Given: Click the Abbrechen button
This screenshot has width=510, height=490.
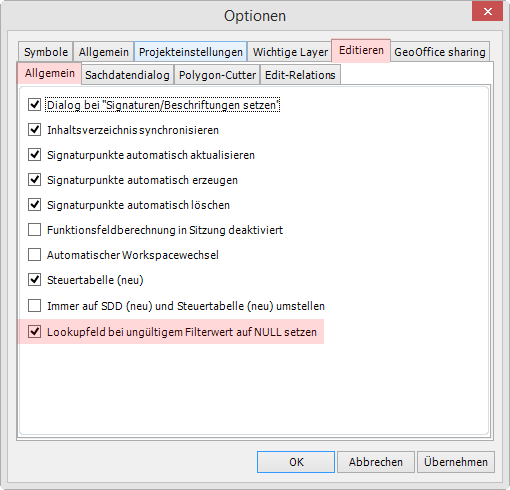Looking at the screenshot, I should click(376, 462).
